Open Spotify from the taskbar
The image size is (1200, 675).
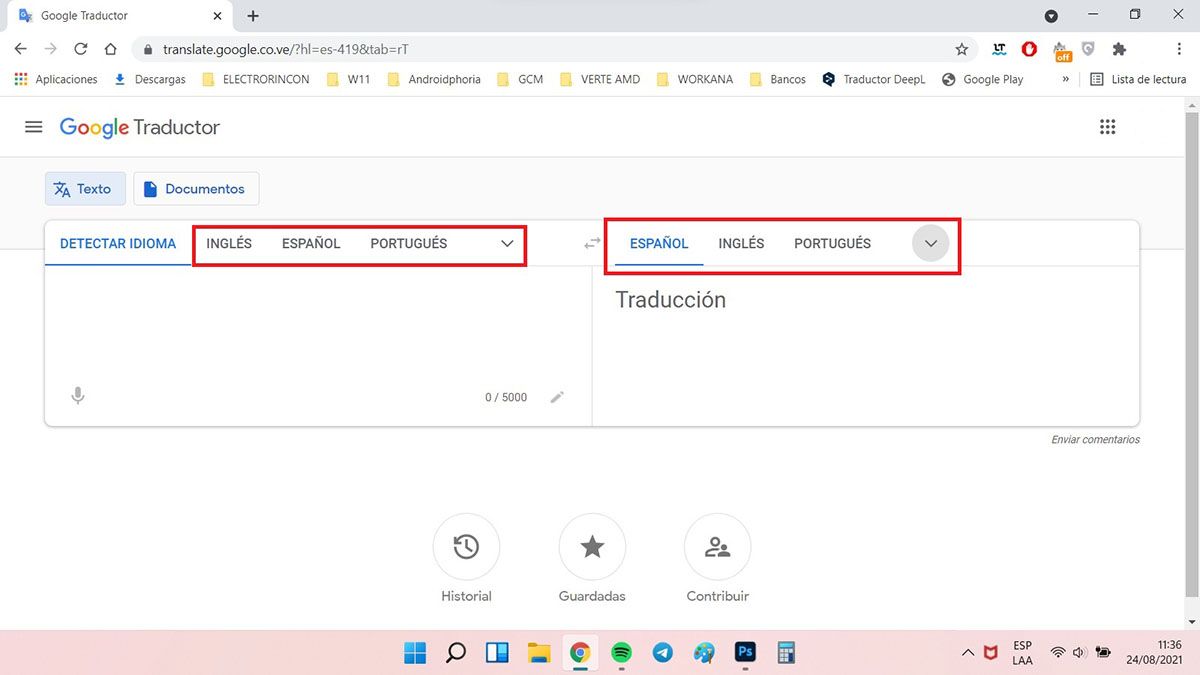click(621, 653)
